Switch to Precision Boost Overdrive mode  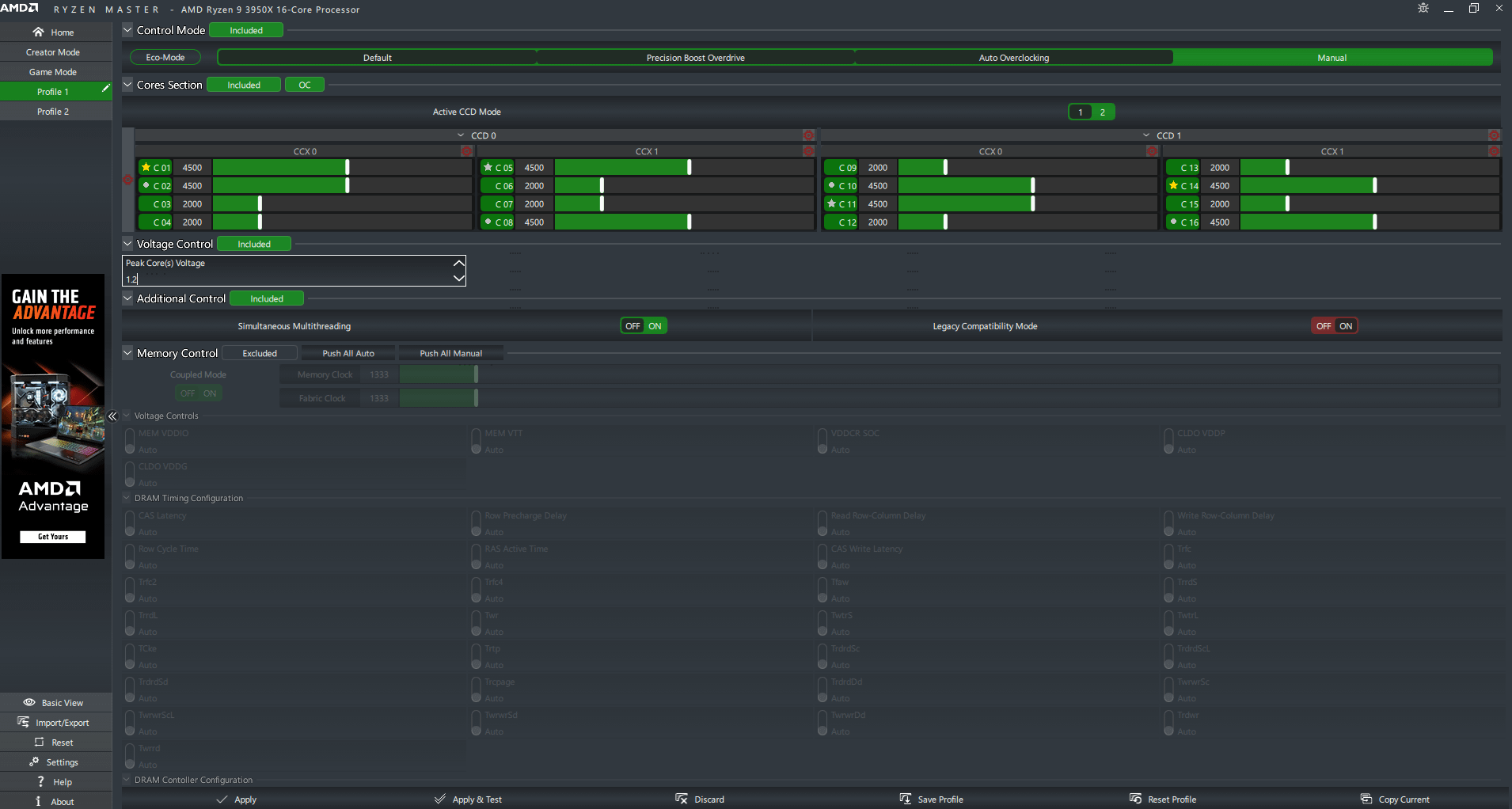695,58
